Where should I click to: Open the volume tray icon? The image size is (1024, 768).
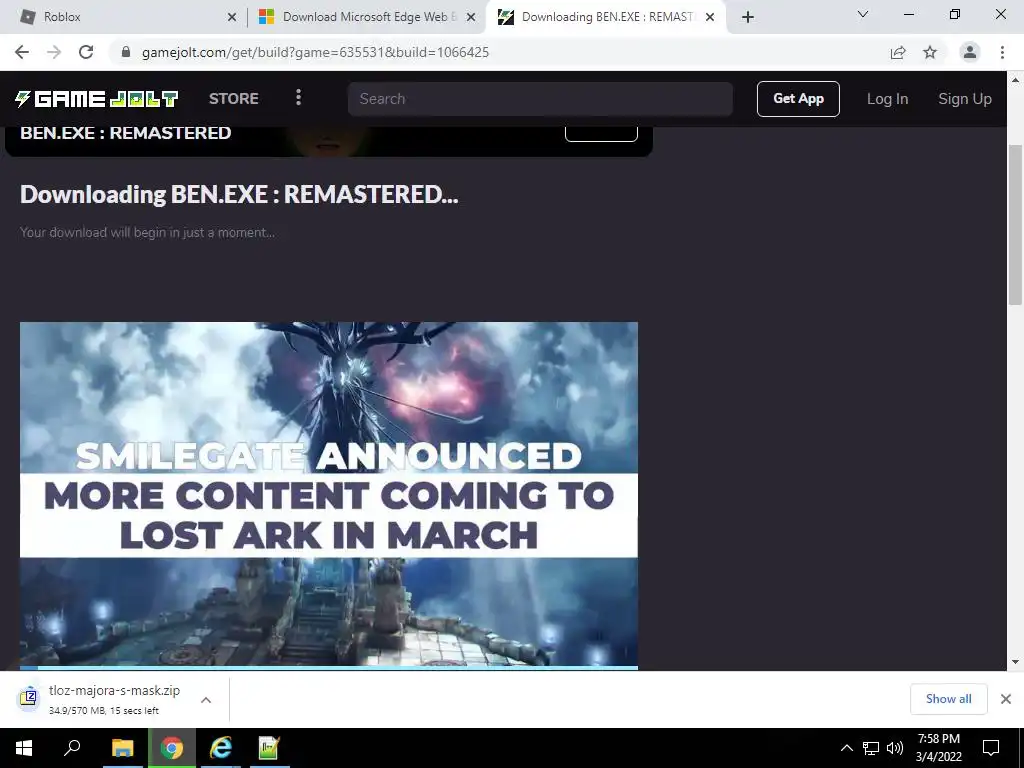[895, 748]
